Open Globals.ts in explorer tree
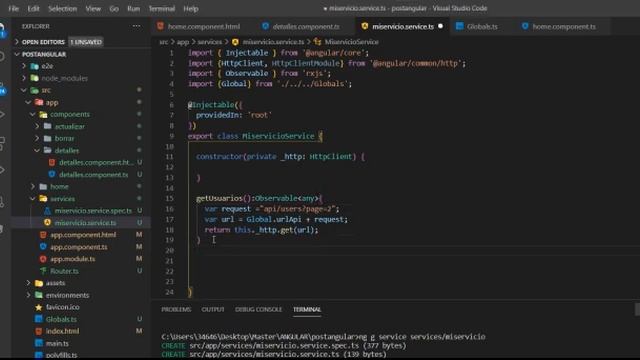The width and height of the screenshot is (640, 360). pyautogui.click(x=61, y=319)
